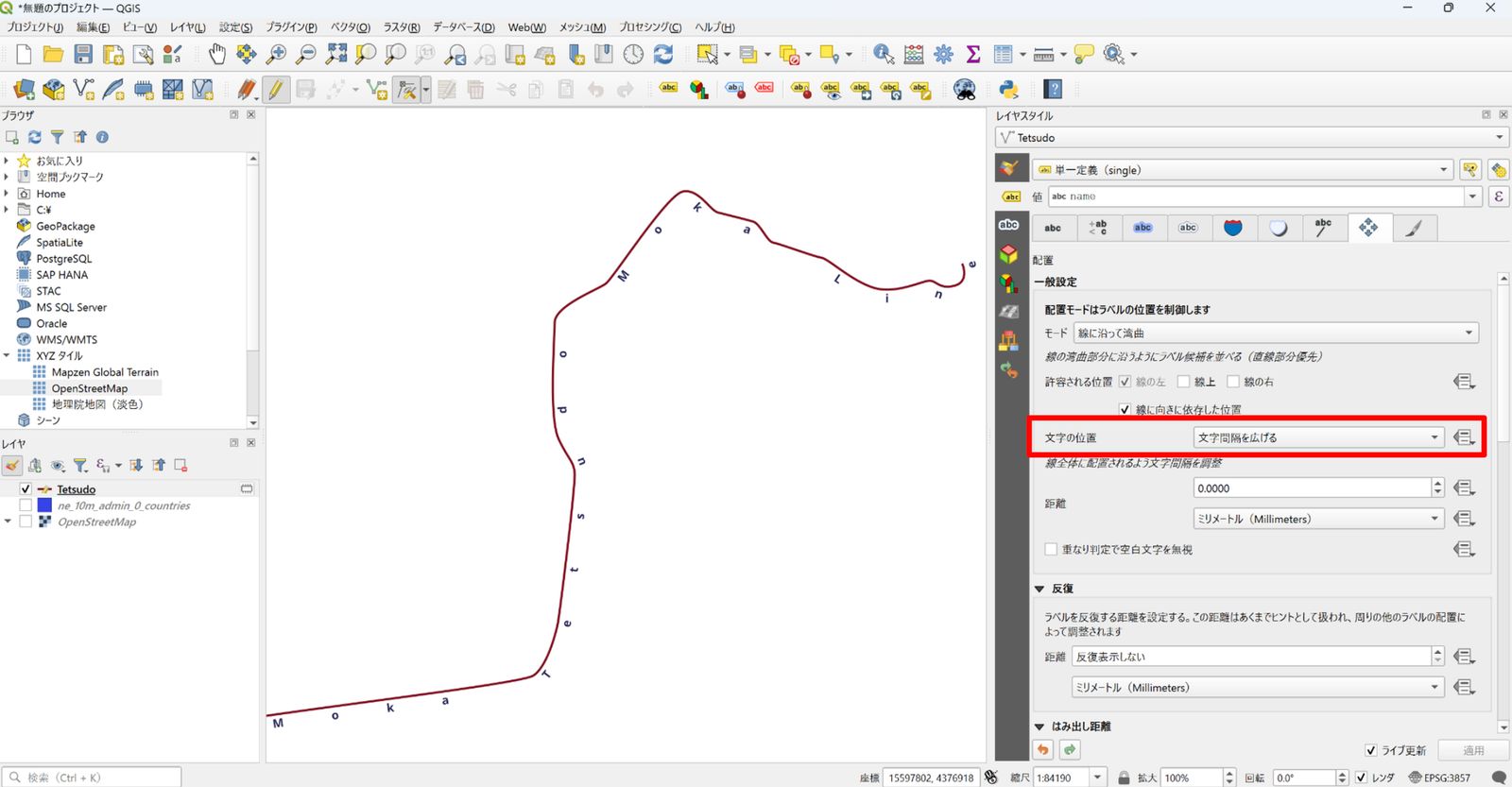Click the 適用 apply button

tap(1473, 750)
